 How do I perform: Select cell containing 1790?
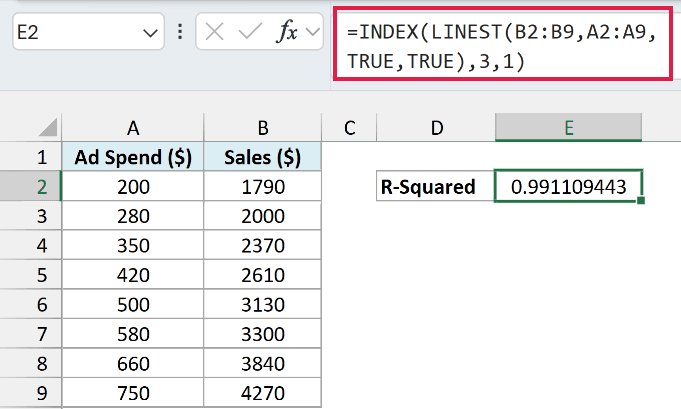coord(262,186)
